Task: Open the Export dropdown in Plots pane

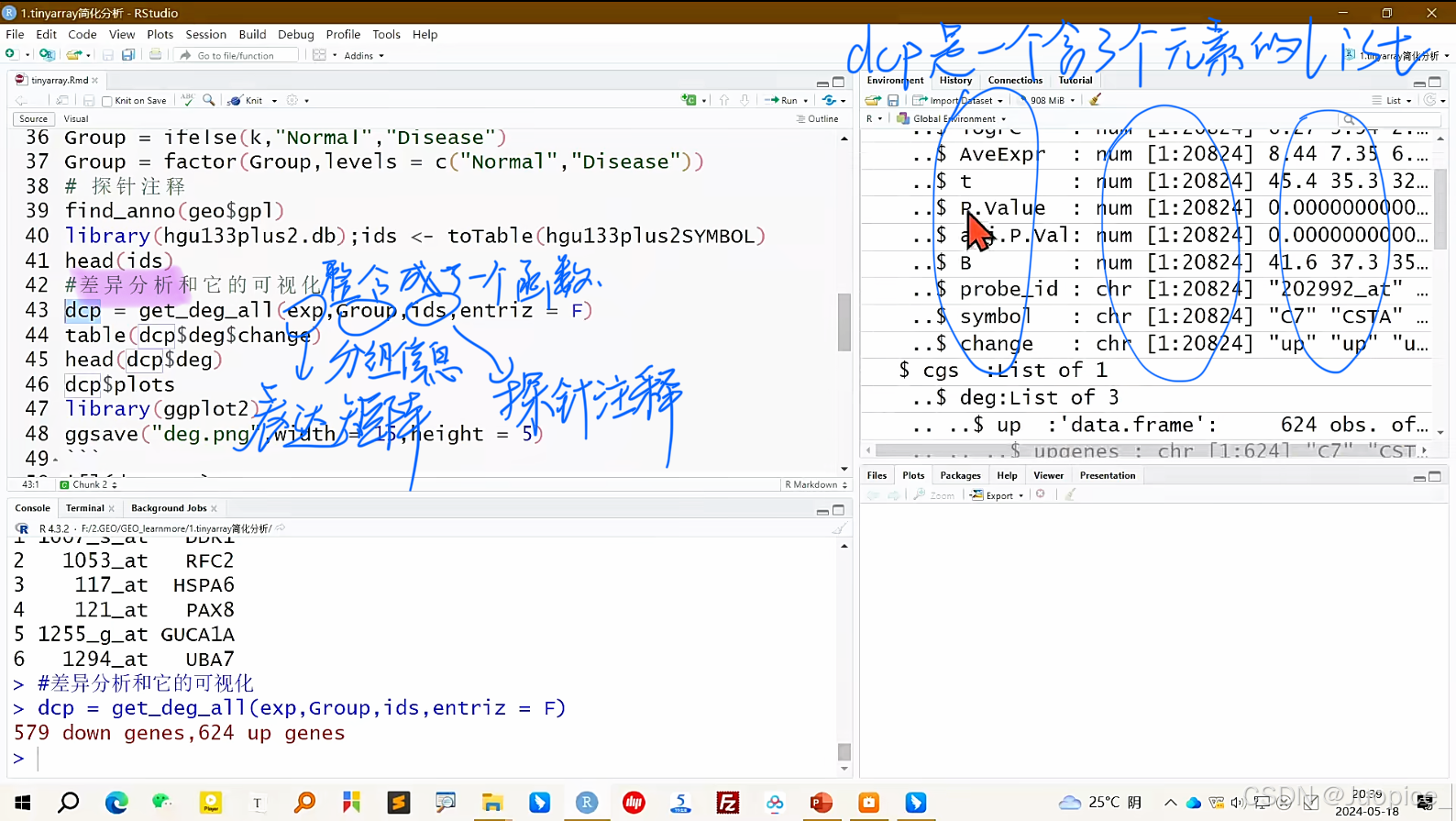Action: pos(997,494)
